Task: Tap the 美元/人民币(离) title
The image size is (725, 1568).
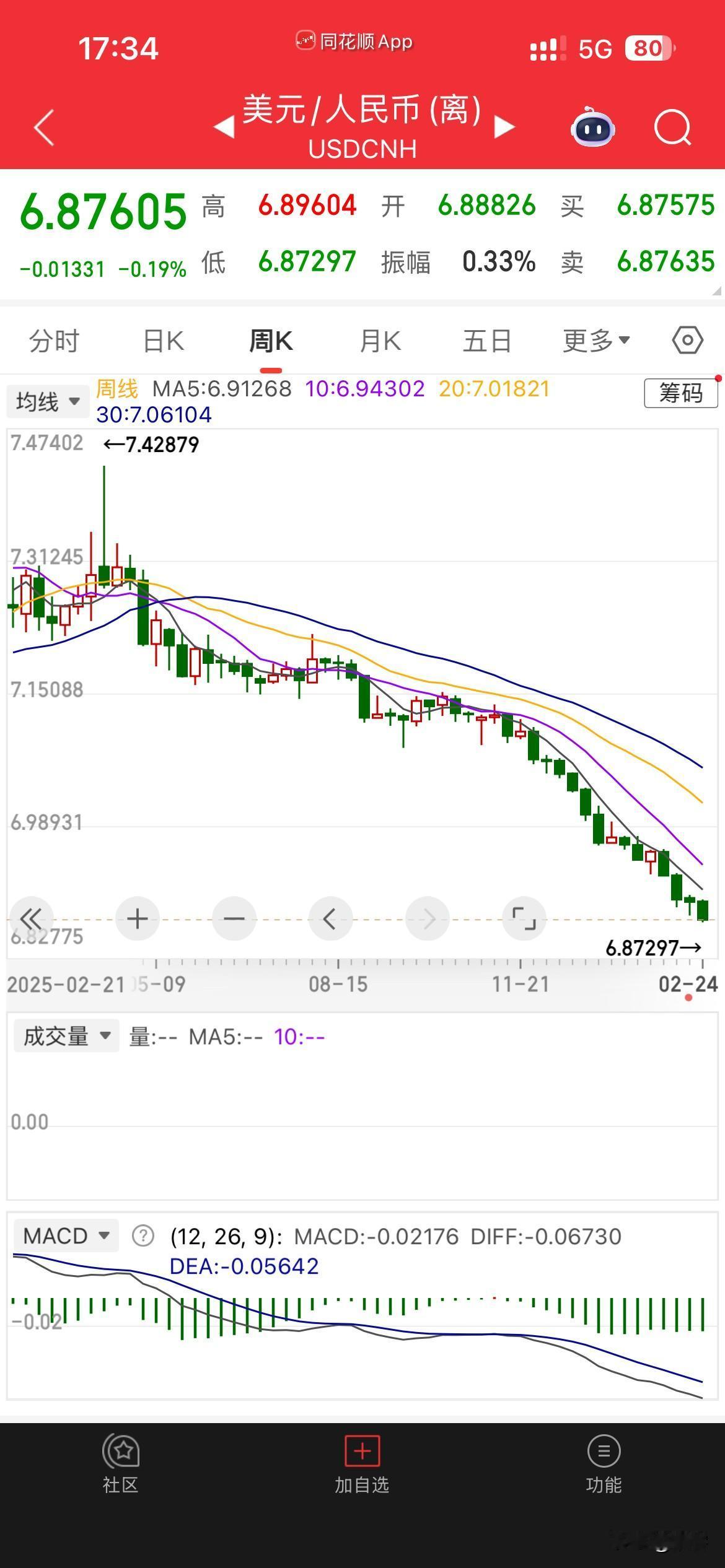Action: pyautogui.click(x=362, y=110)
